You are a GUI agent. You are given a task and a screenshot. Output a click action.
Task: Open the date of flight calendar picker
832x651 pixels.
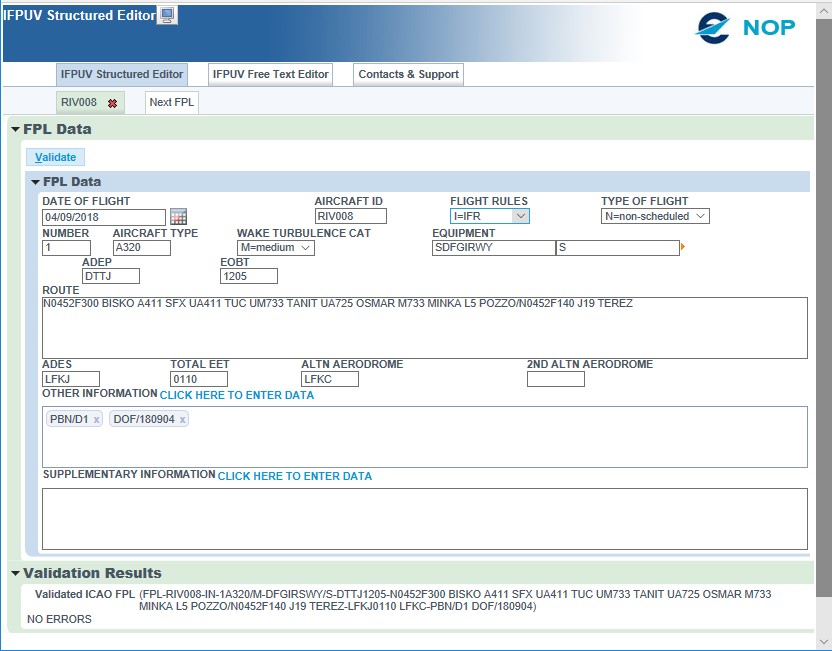click(x=178, y=216)
